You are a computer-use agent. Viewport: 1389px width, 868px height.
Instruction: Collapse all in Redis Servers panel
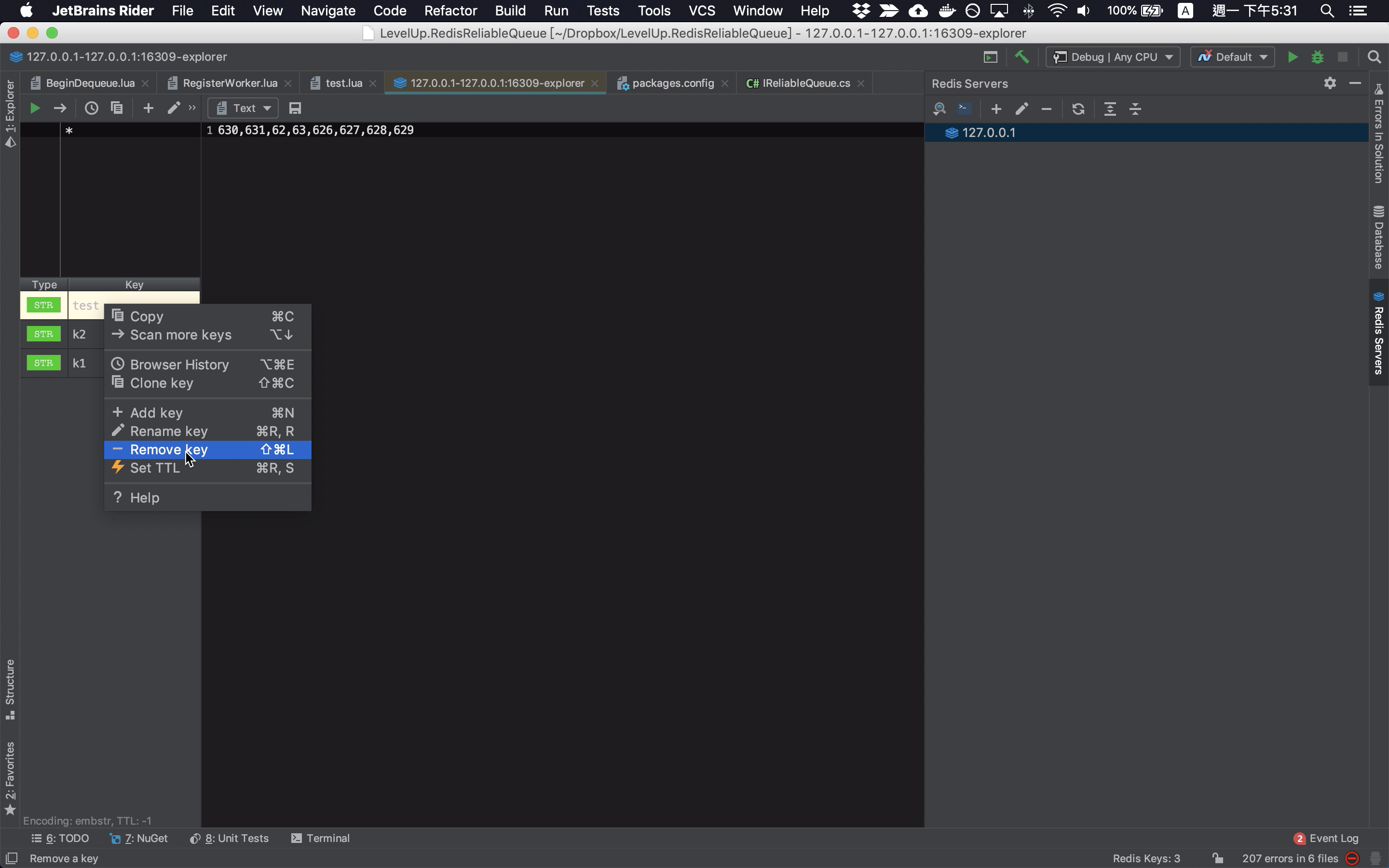(x=1135, y=108)
